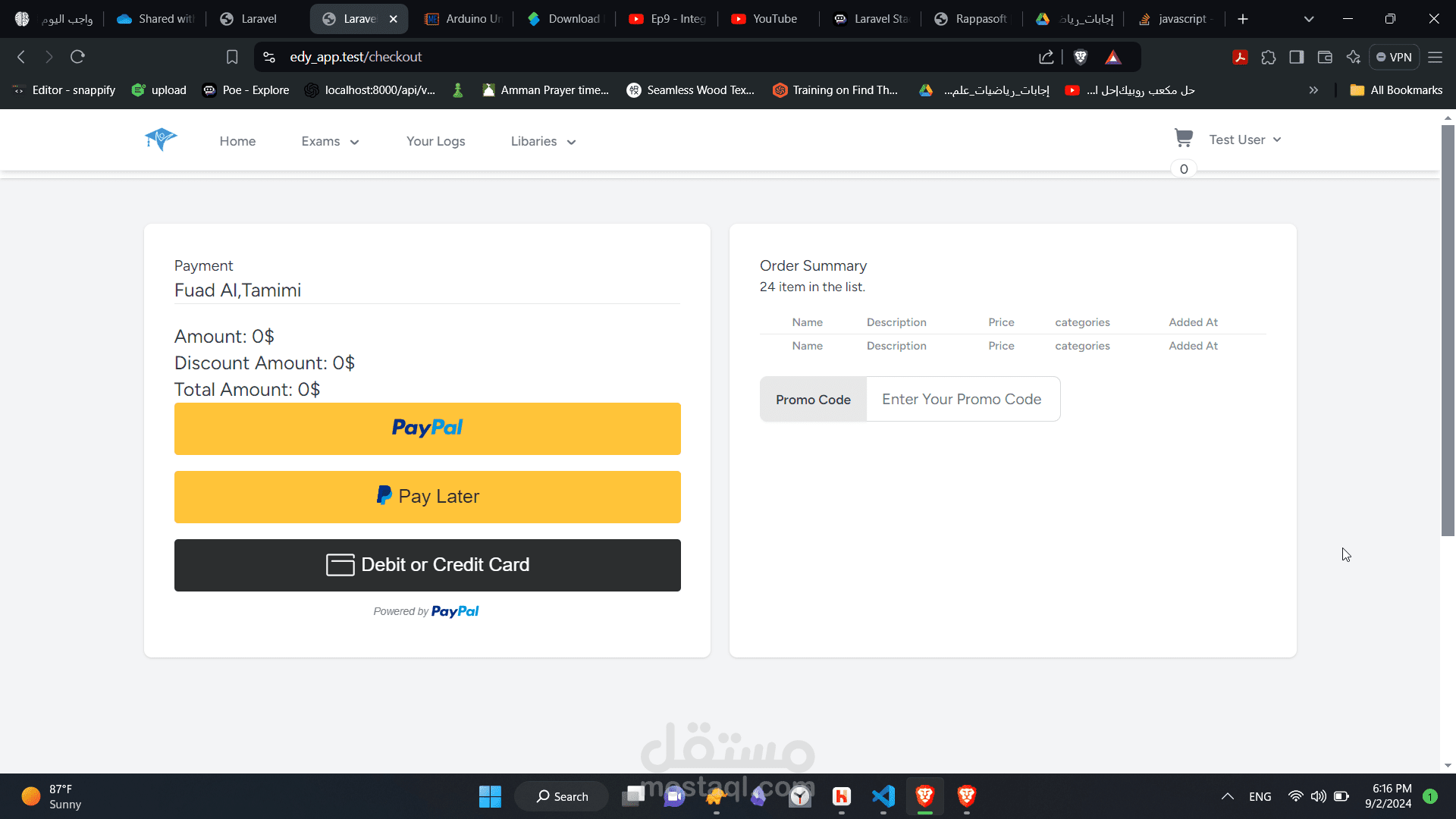Open the Test User account dropdown
The width and height of the screenshot is (1456, 819).
[x=1244, y=140]
